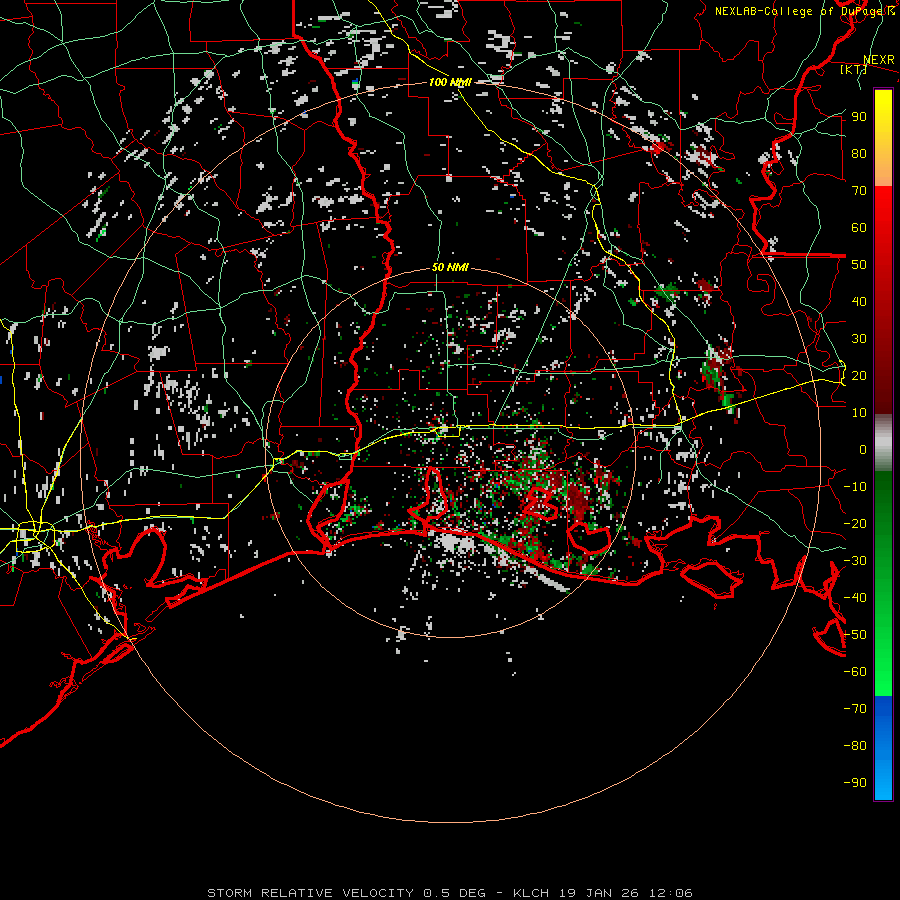Click the 50 value on the velocity scale

click(859, 265)
